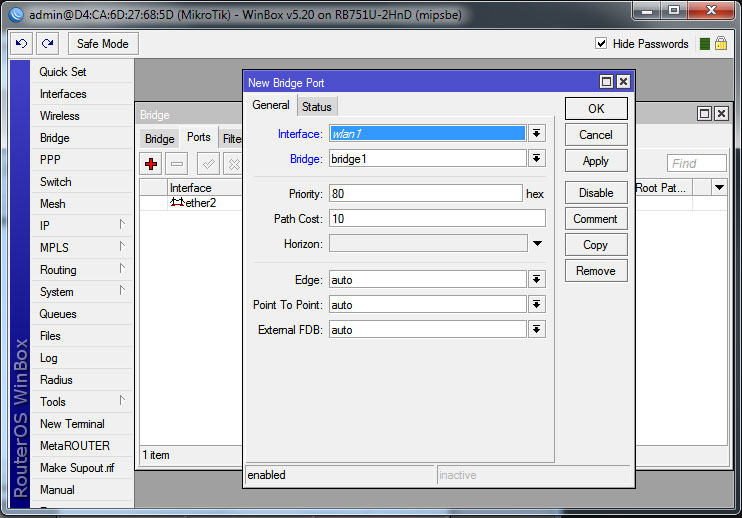This screenshot has width=742, height=518.
Task: Click the red plus add icon
Action: point(152,163)
